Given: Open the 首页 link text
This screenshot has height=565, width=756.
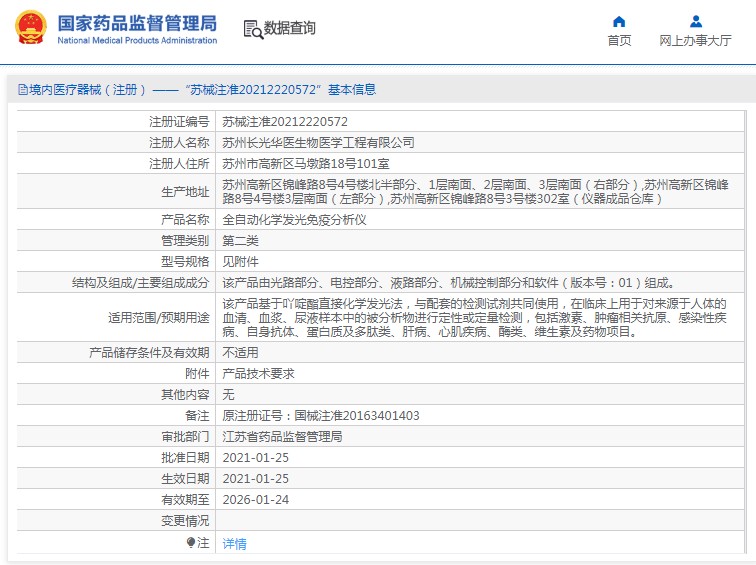Looking at the screenshot, I should point(619,40).
